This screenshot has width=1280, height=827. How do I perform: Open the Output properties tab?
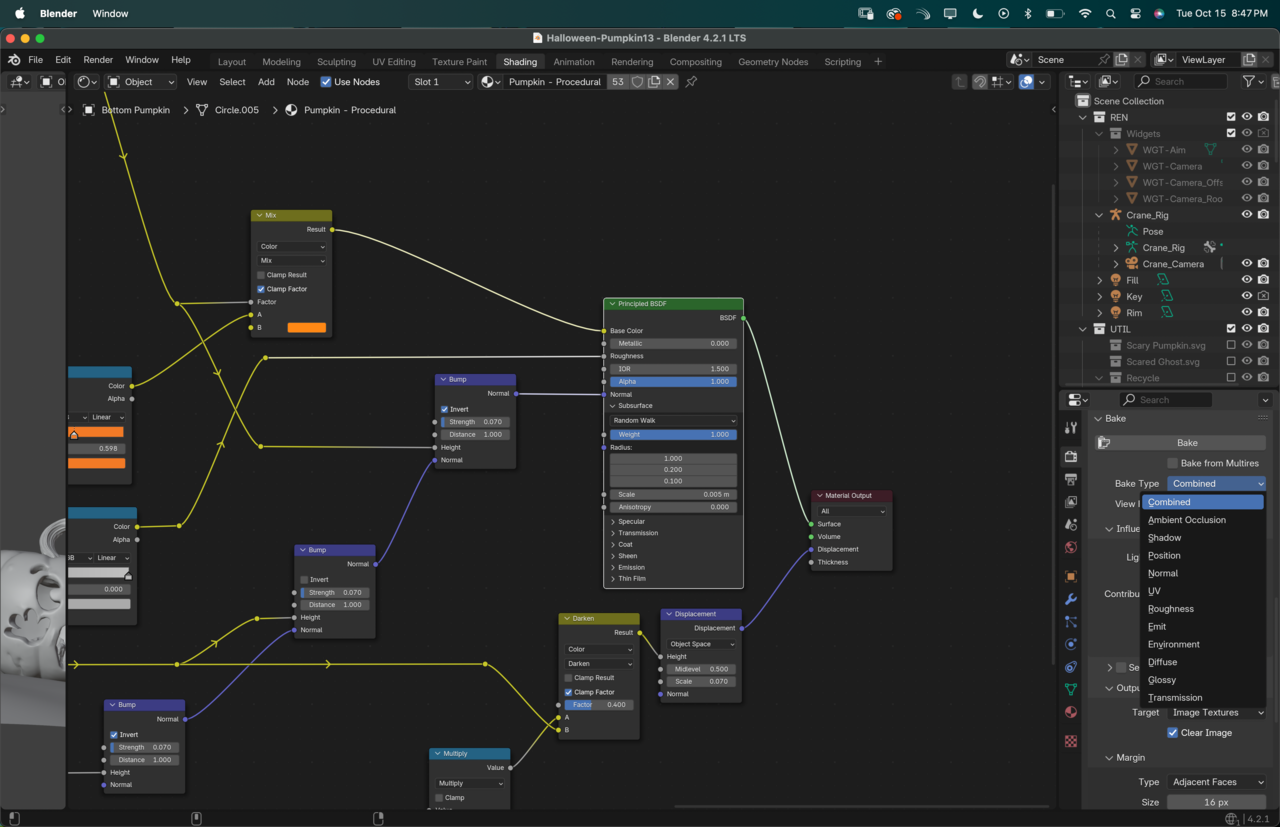pyautogui.click(x=1071, y=479)
